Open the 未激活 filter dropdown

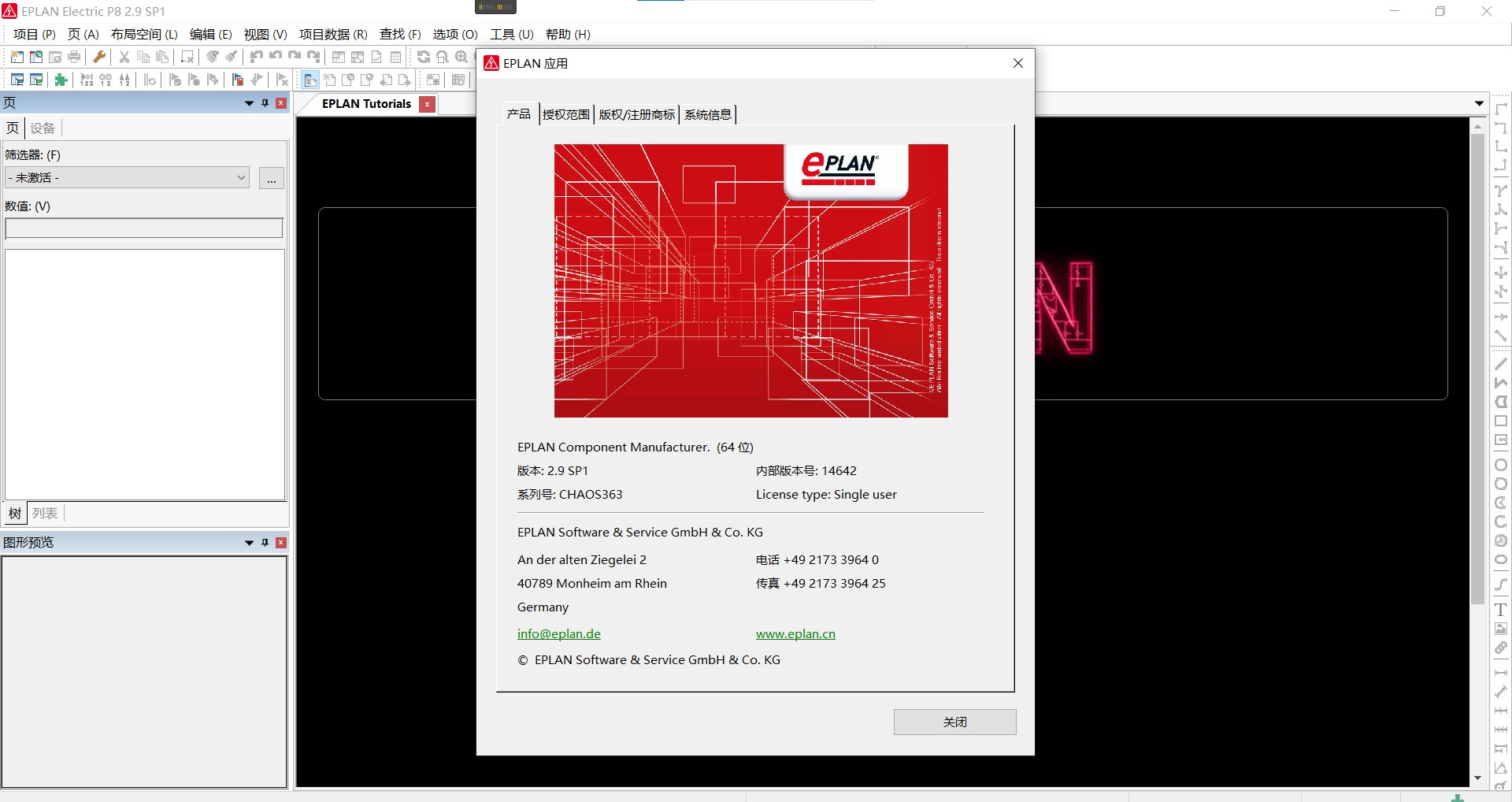point(241,178)
